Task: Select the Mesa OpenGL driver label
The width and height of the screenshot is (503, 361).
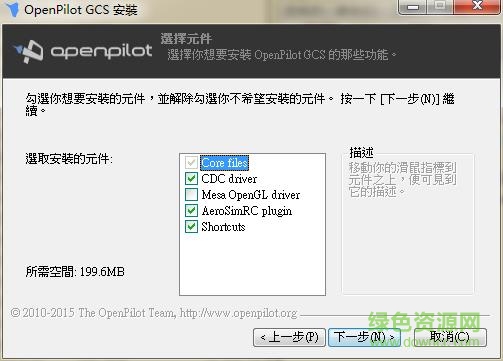Action: (x=251, y=195)
